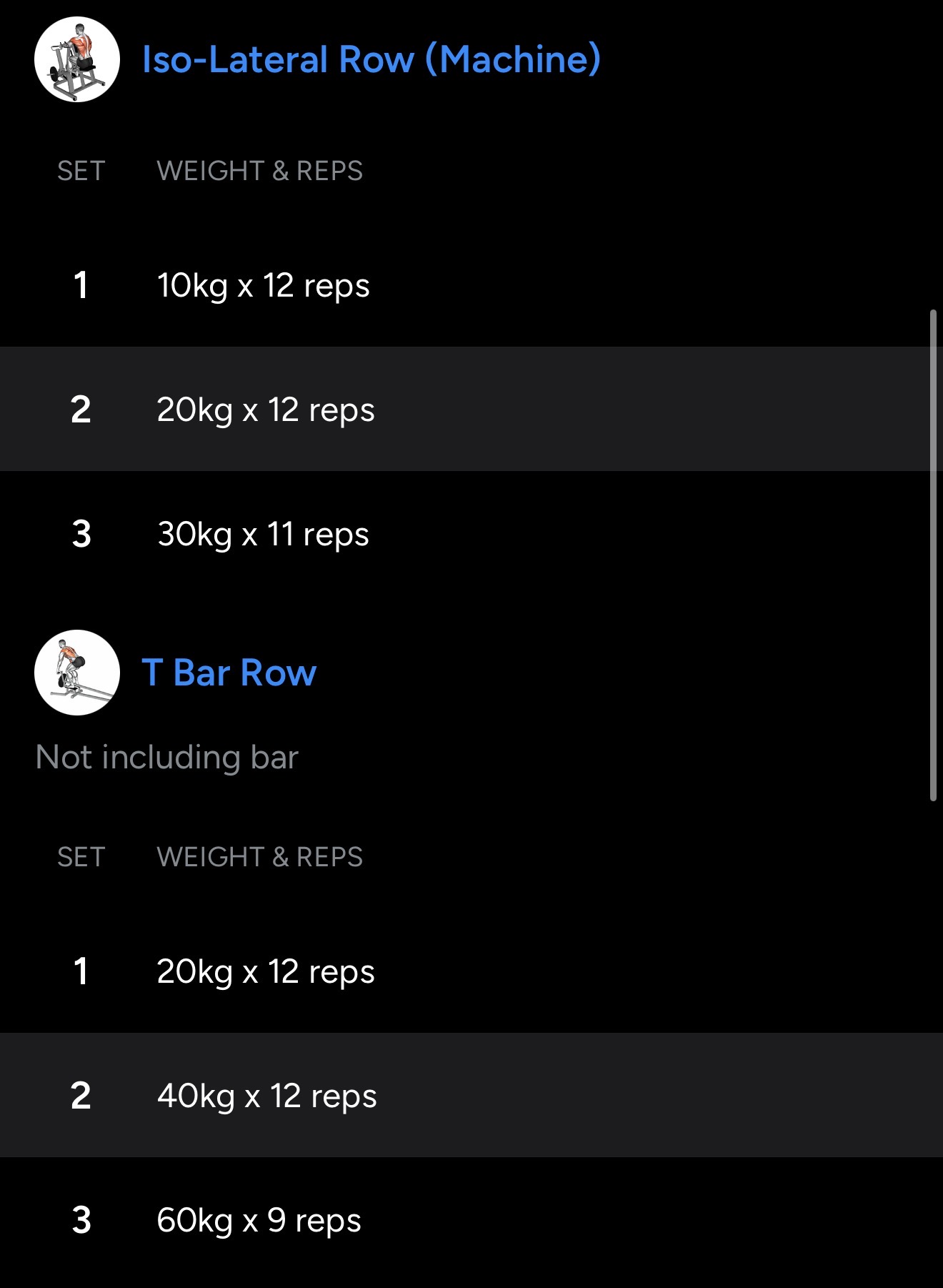Tap set number 2 under T Bar Row
The height and width of the screenshot is (1288, 943).
click(81, 1096)
